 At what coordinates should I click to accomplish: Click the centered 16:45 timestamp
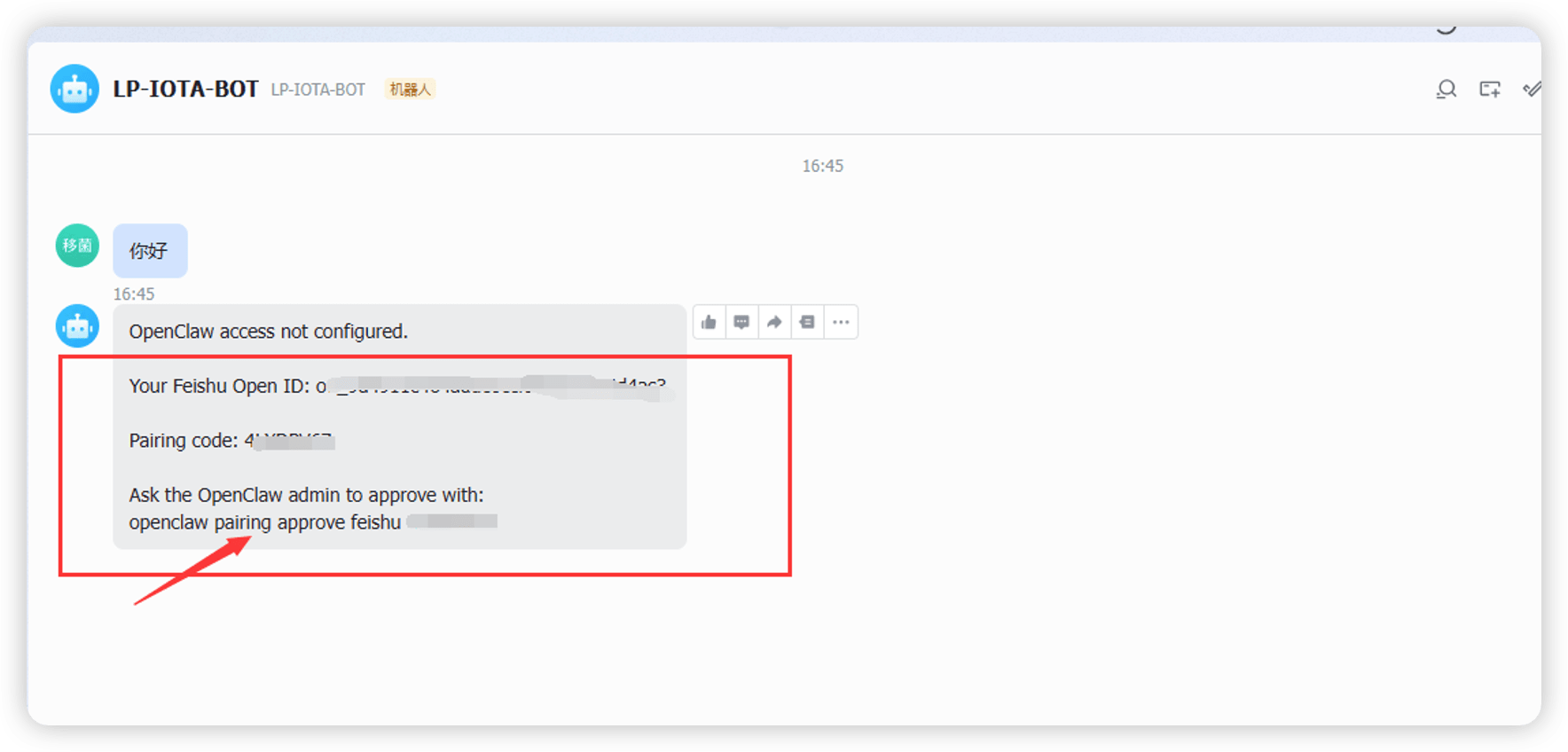pyautogui.click(x=822, y=166)
